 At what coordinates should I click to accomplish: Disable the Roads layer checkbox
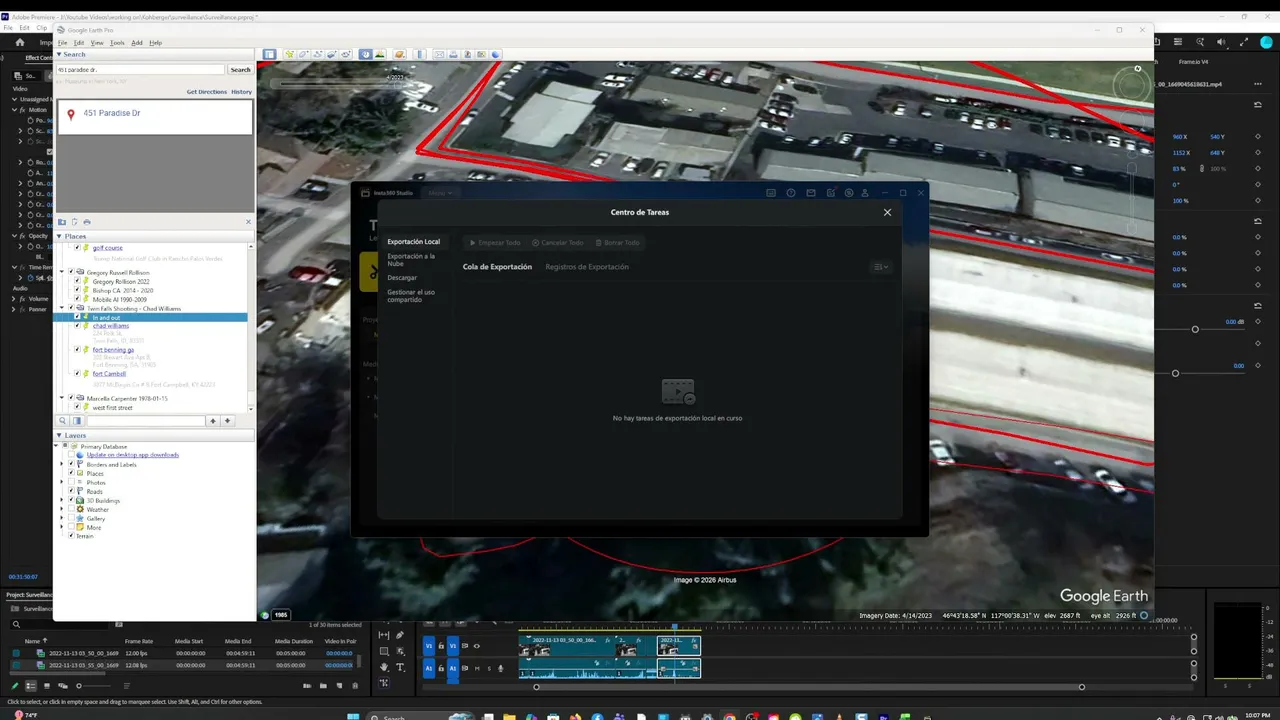(71, 492)
